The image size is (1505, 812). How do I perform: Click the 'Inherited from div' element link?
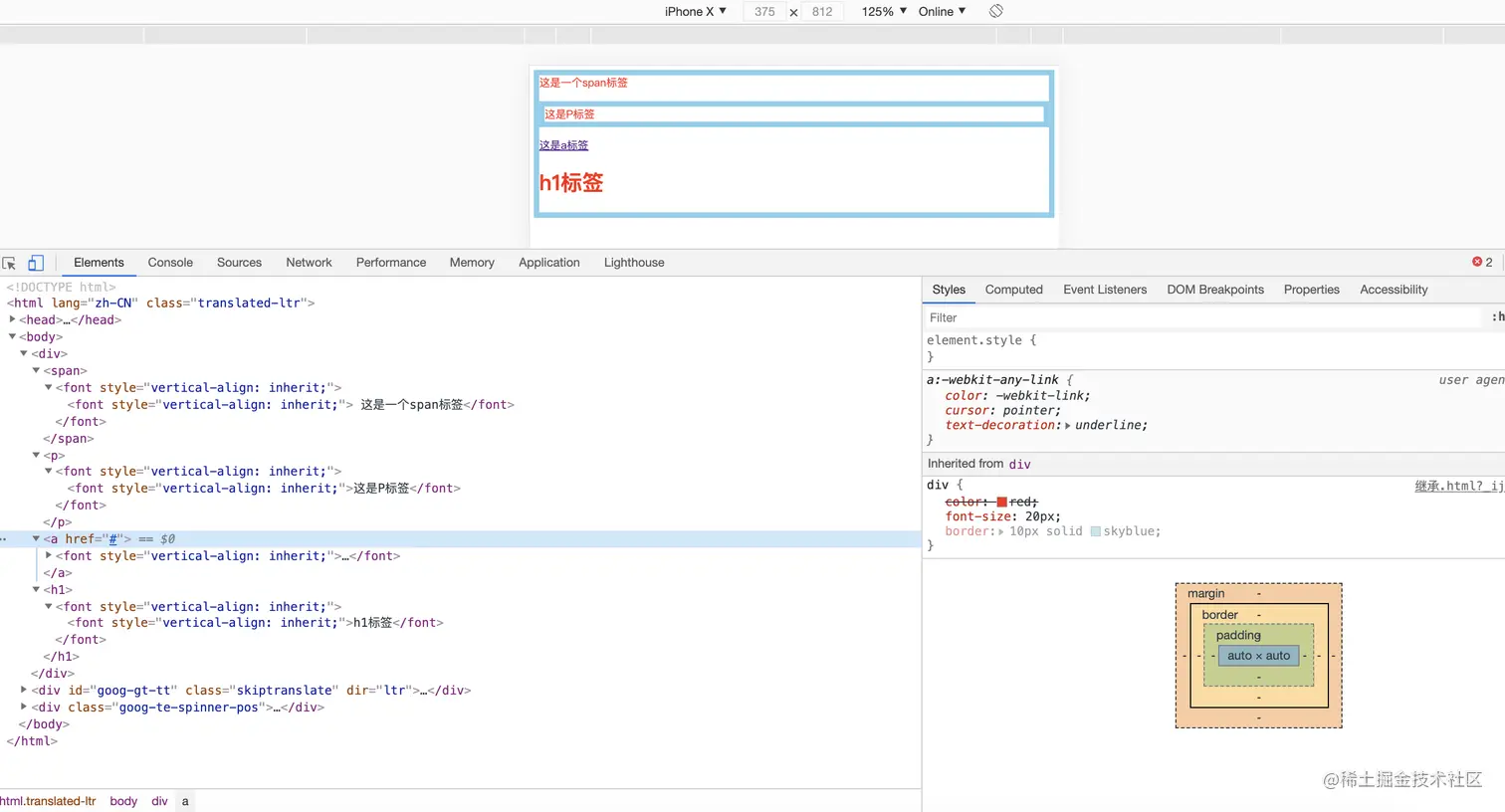[1019, 465]
